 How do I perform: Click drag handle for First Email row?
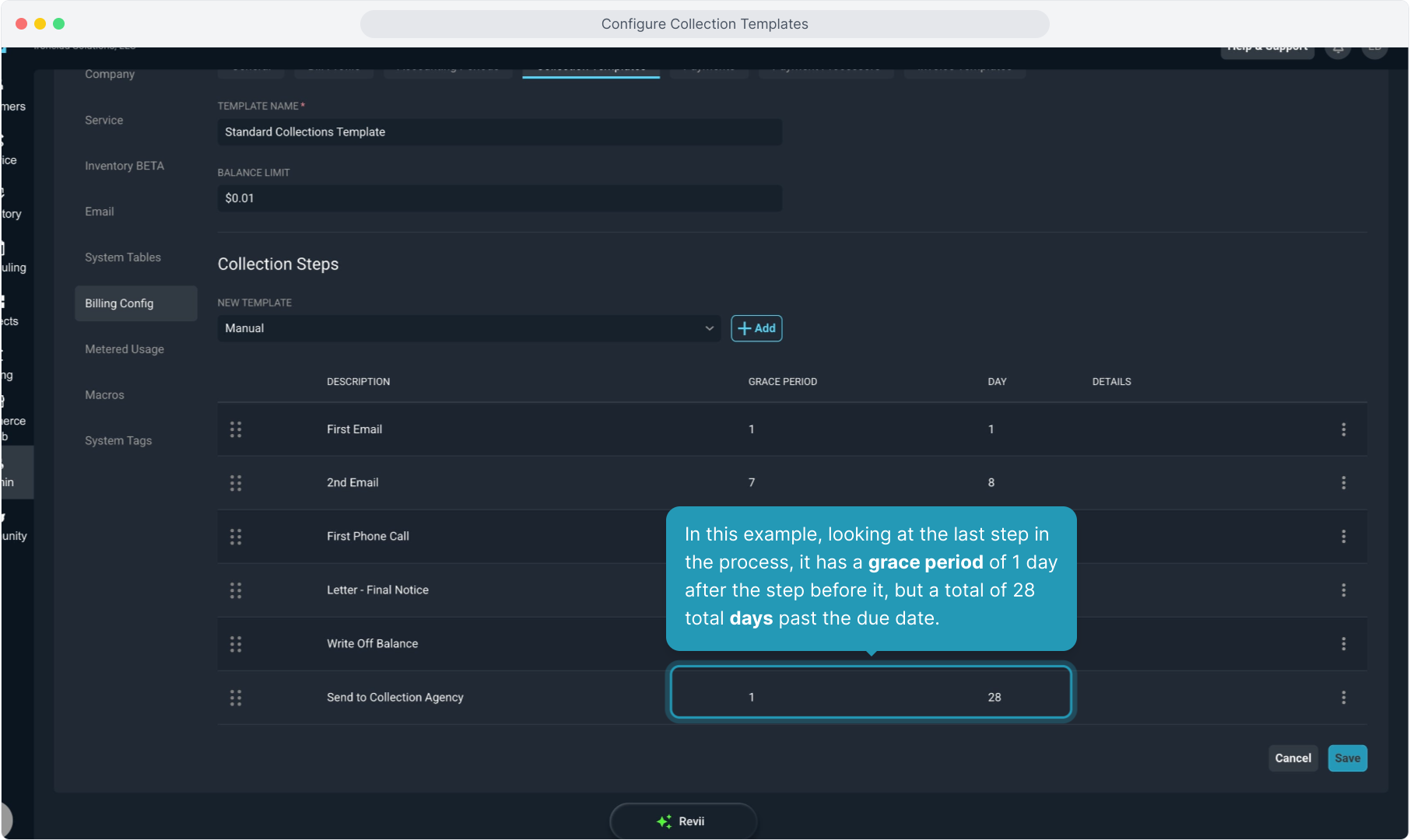pos(236,429)
